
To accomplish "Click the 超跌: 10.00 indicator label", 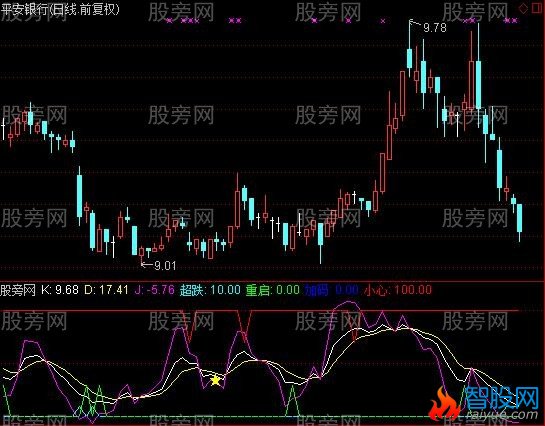I will tap(210, 290).
